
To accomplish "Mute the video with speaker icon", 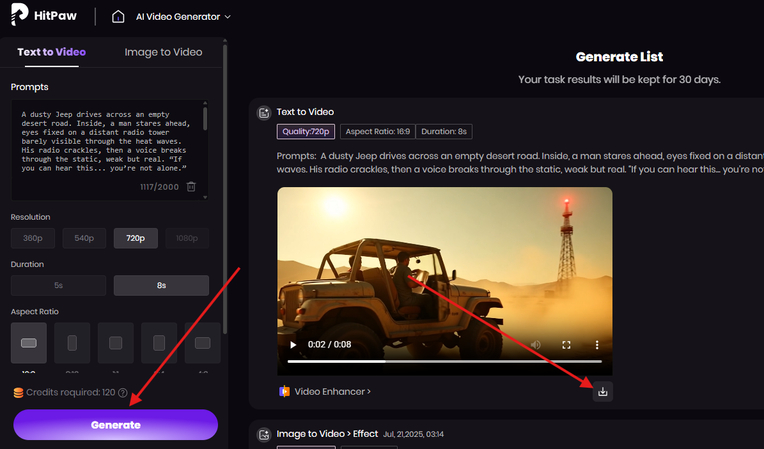I will click(535, 345).
